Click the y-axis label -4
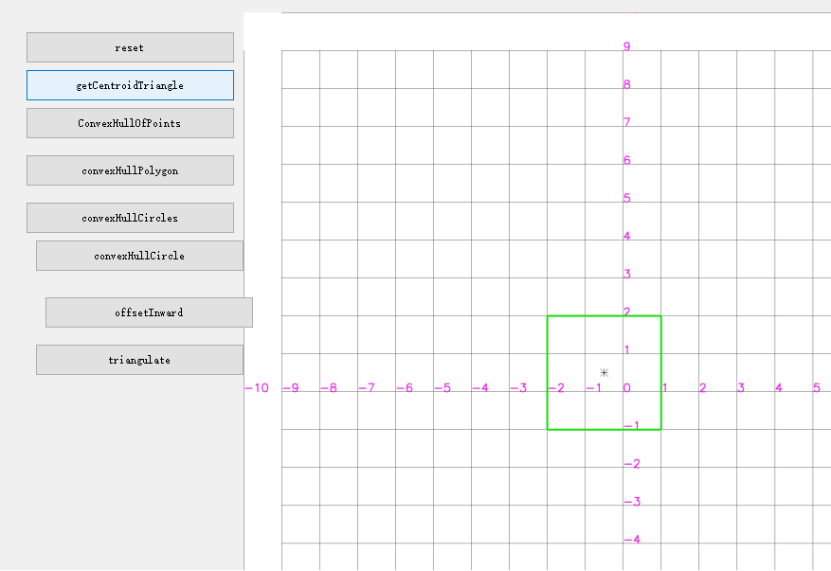 pyautogui.click(x=632, y=540)
